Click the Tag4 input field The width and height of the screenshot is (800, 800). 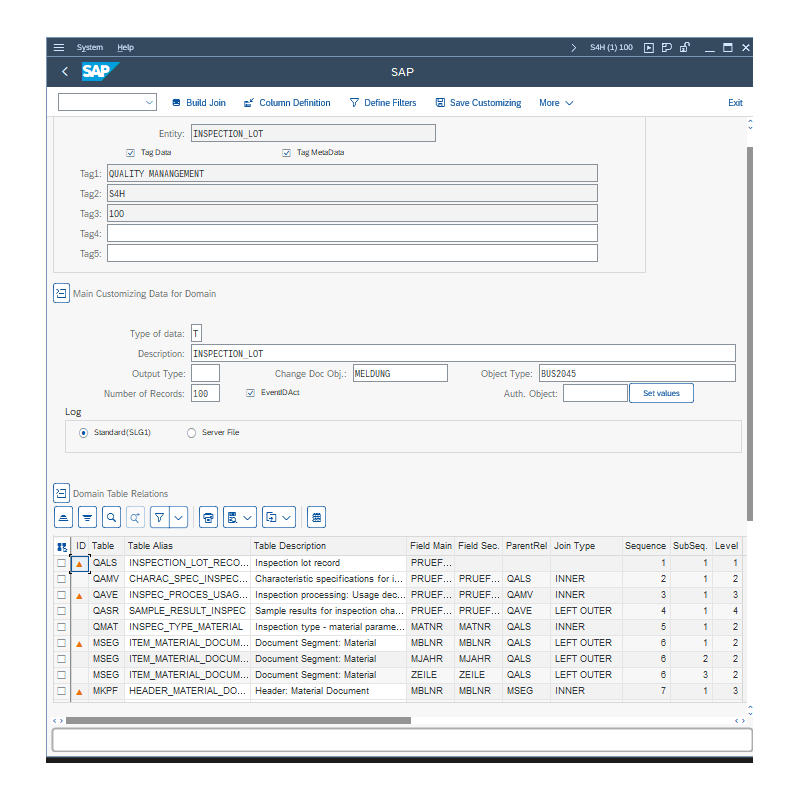(352, 233)
